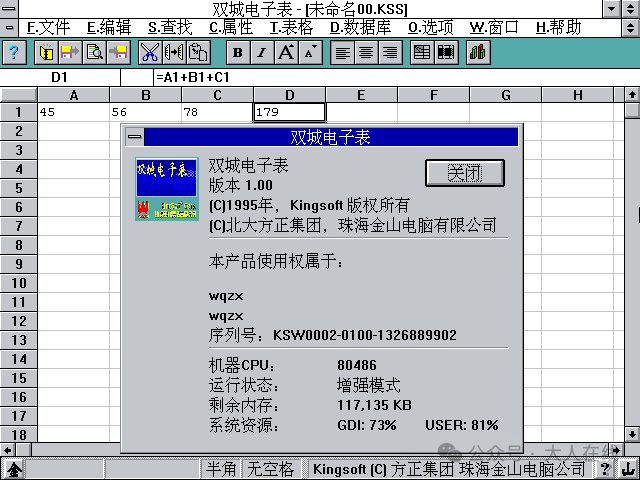Click the help question mark toolbar icon
The height and width of the screenshot is (480, 640).
pyautogui.click(x=14, y=53)
